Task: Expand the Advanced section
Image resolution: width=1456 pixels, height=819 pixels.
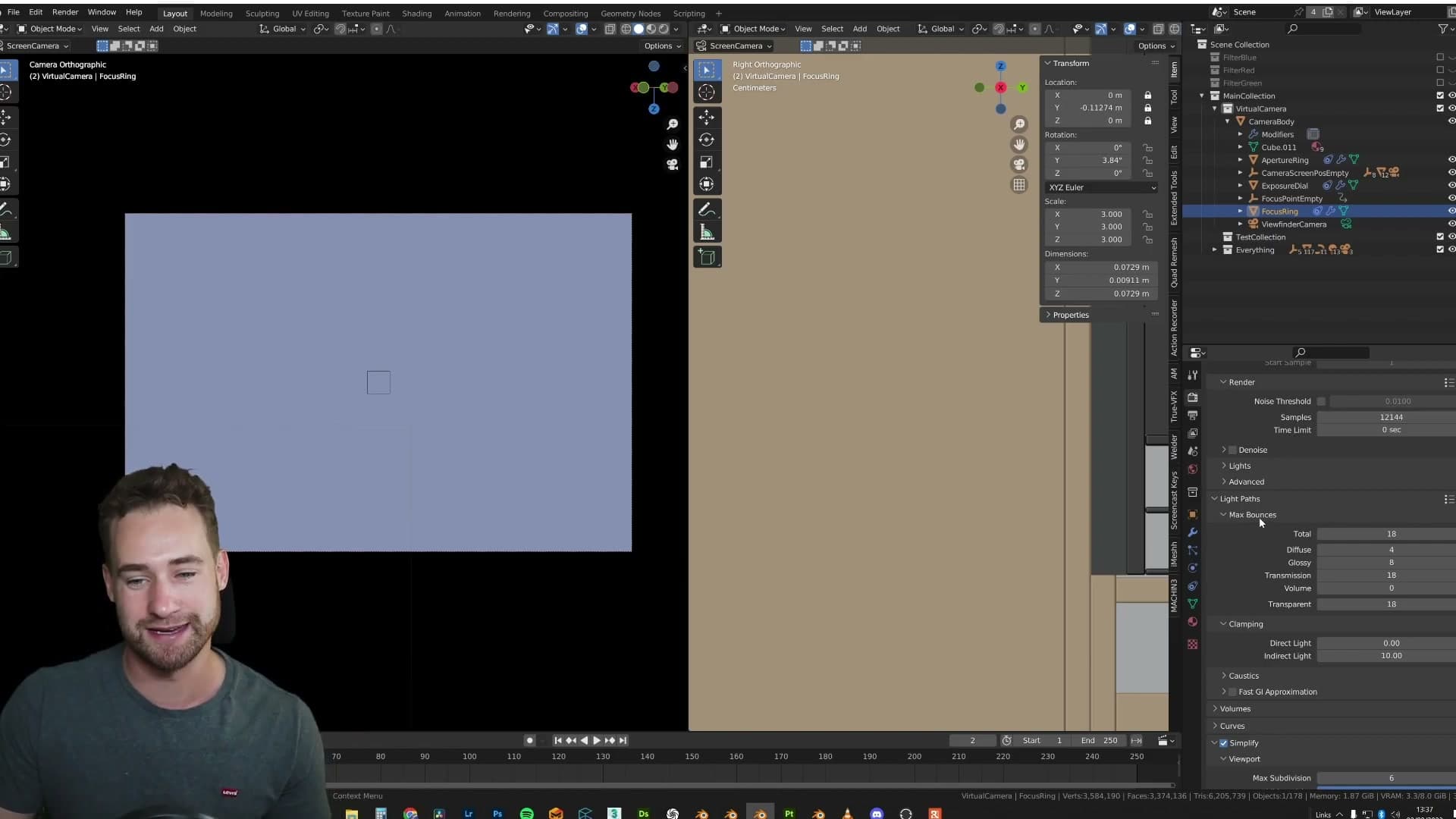Action: [1246, 482]
